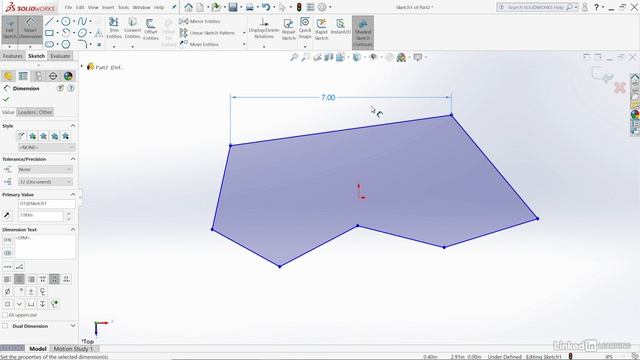Select the Line sketch tool
640x360 pixels.
click(49, 21)
